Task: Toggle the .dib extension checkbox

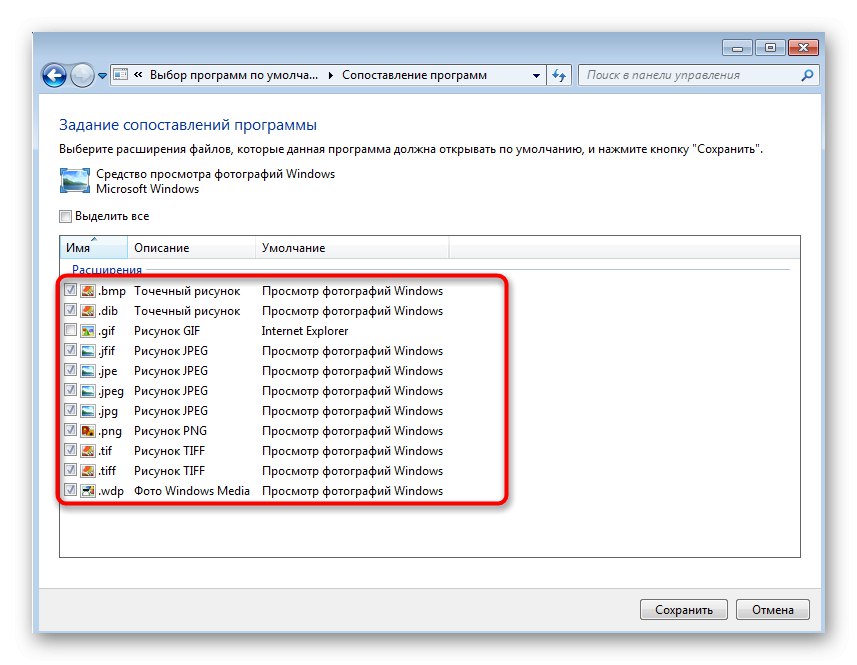Action: point(70,310)
